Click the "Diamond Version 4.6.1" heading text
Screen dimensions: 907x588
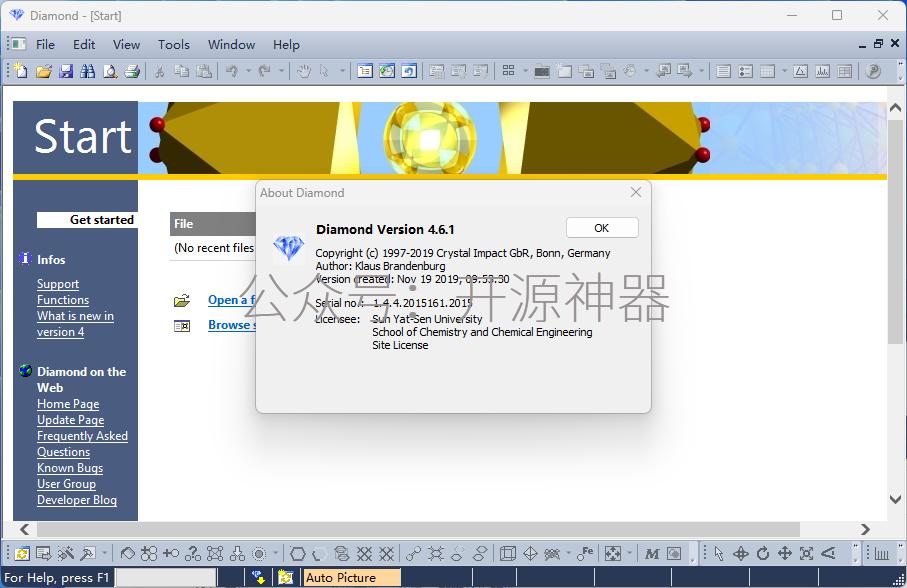[385, 230]
